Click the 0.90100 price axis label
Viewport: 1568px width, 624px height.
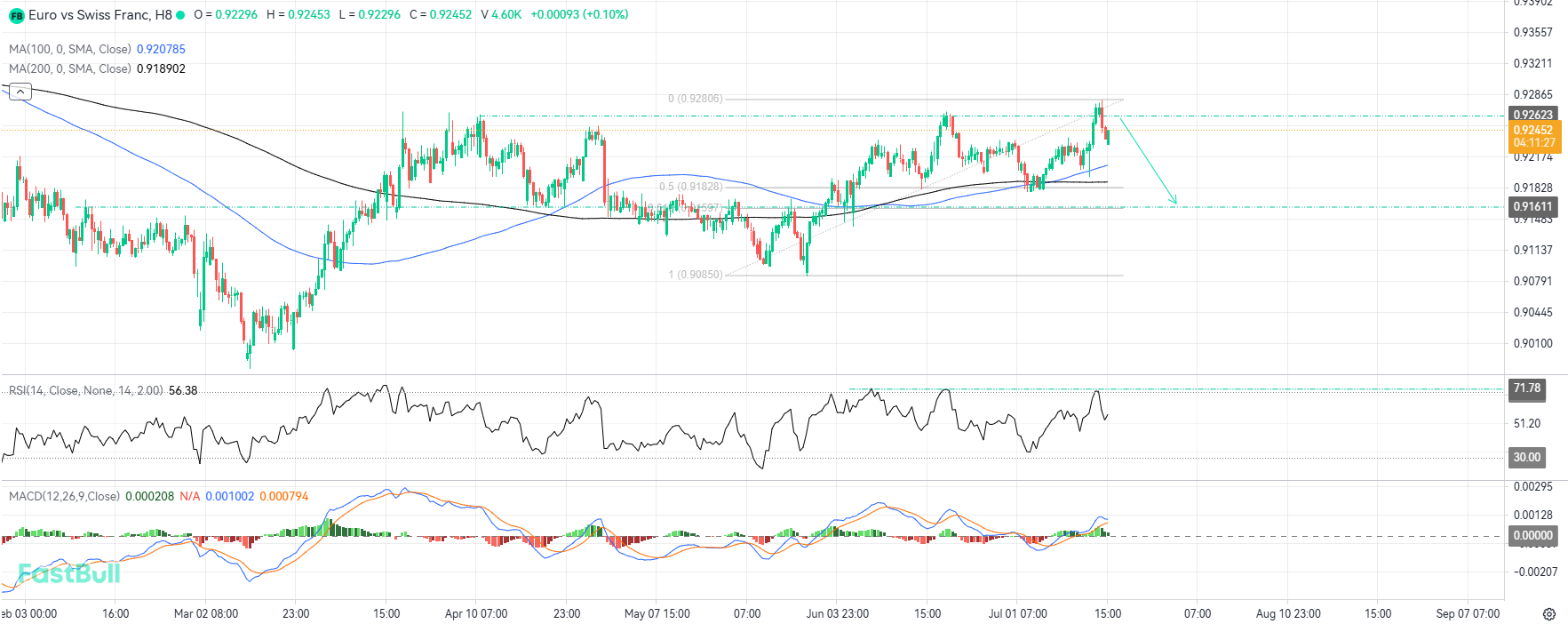click(1533, 343)
